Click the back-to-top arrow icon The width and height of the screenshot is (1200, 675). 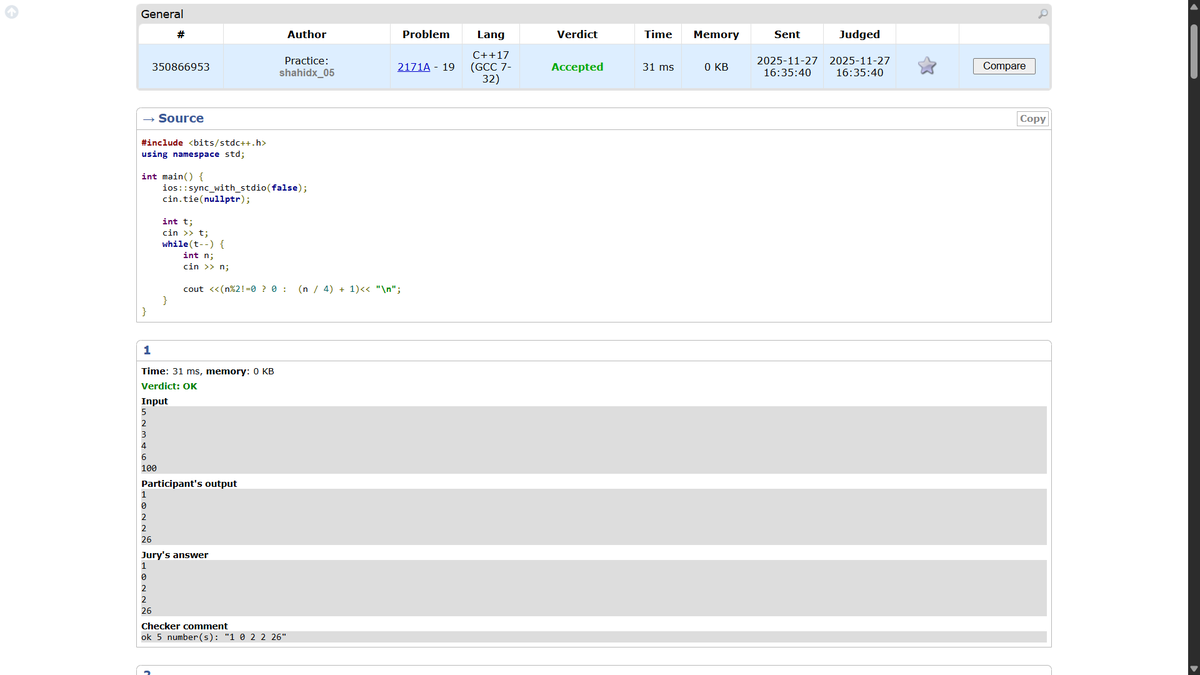click(x=10, y=11)
